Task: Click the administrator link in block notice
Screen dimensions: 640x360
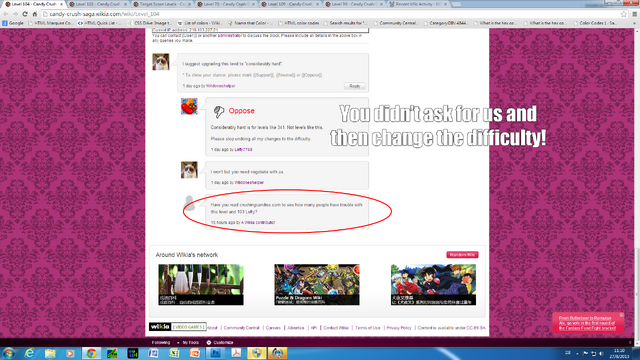Action: click(x=230, y=36)
